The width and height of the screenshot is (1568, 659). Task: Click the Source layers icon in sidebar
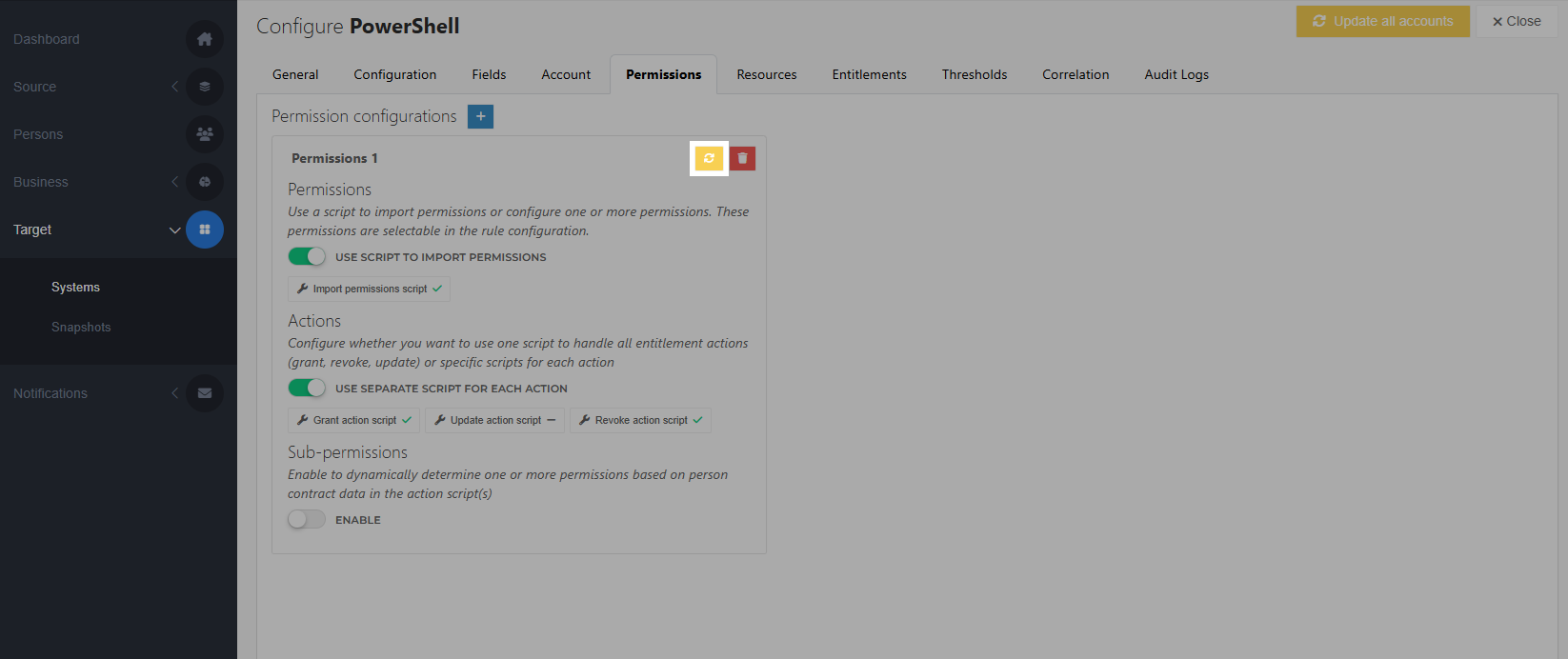pos(205,87)
